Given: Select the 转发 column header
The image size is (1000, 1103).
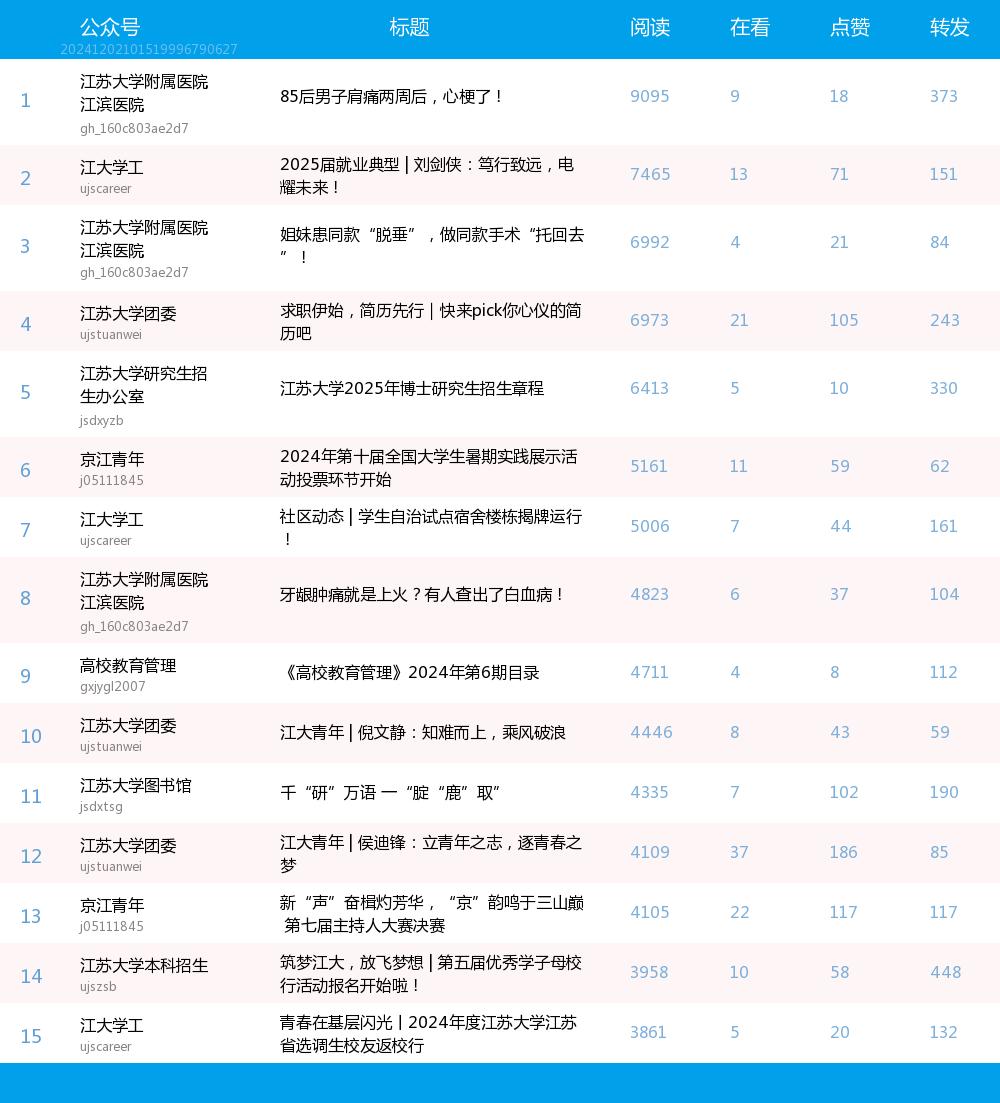Looking at the screenshot, I should click(949, 28).
